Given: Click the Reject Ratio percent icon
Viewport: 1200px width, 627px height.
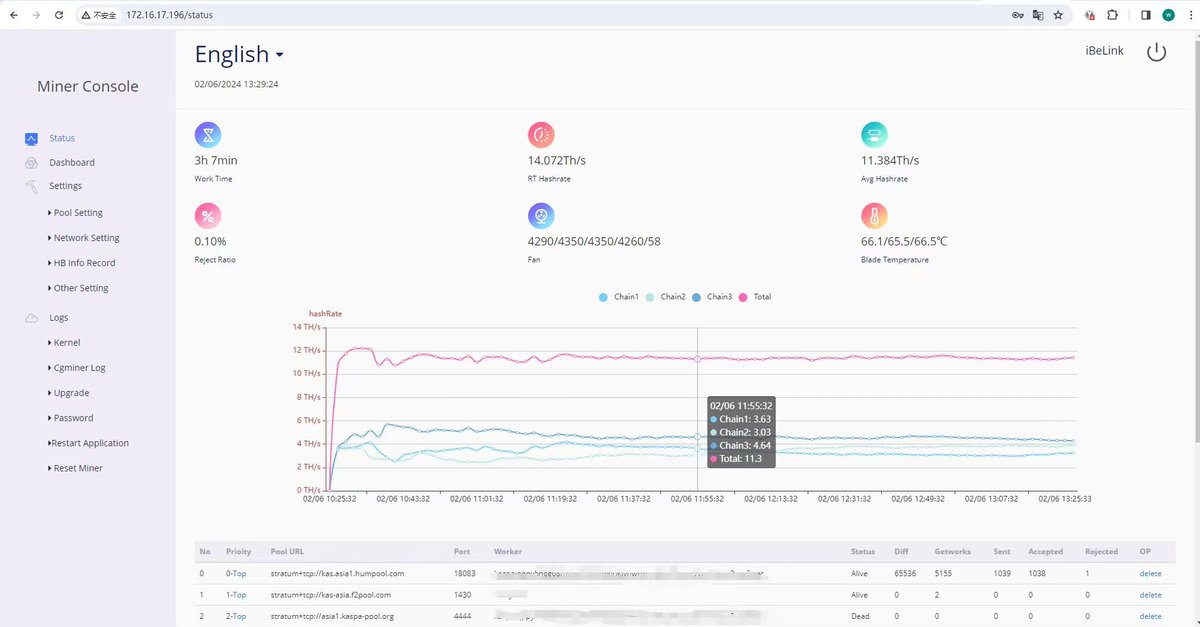Looking at the screenshot, I should [207, 215].
